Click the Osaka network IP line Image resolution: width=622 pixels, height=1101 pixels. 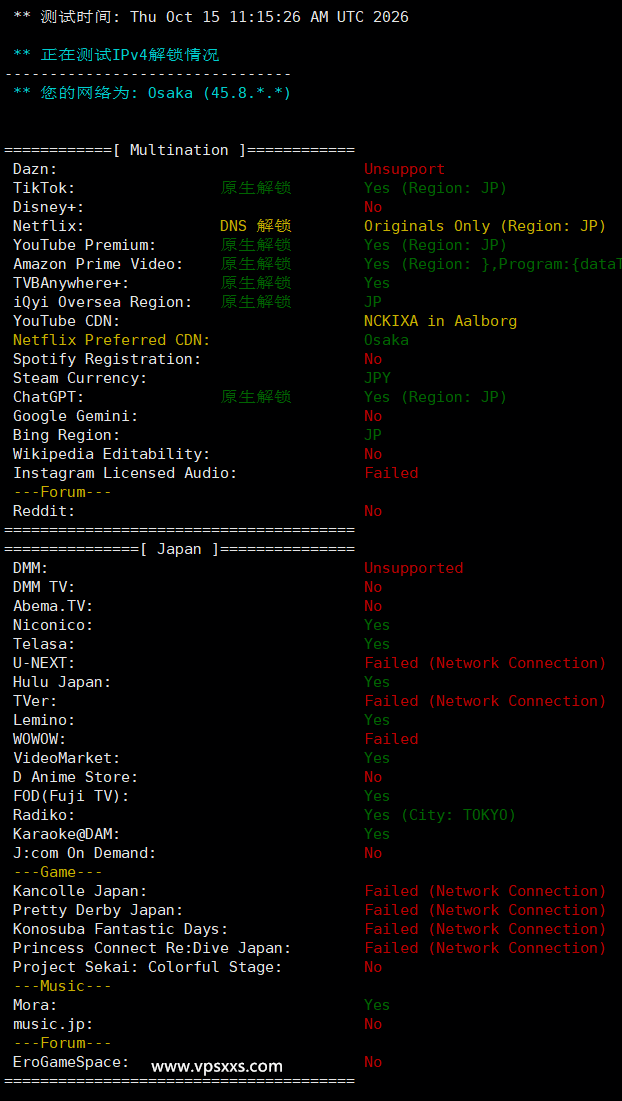[x=152, y=93]
